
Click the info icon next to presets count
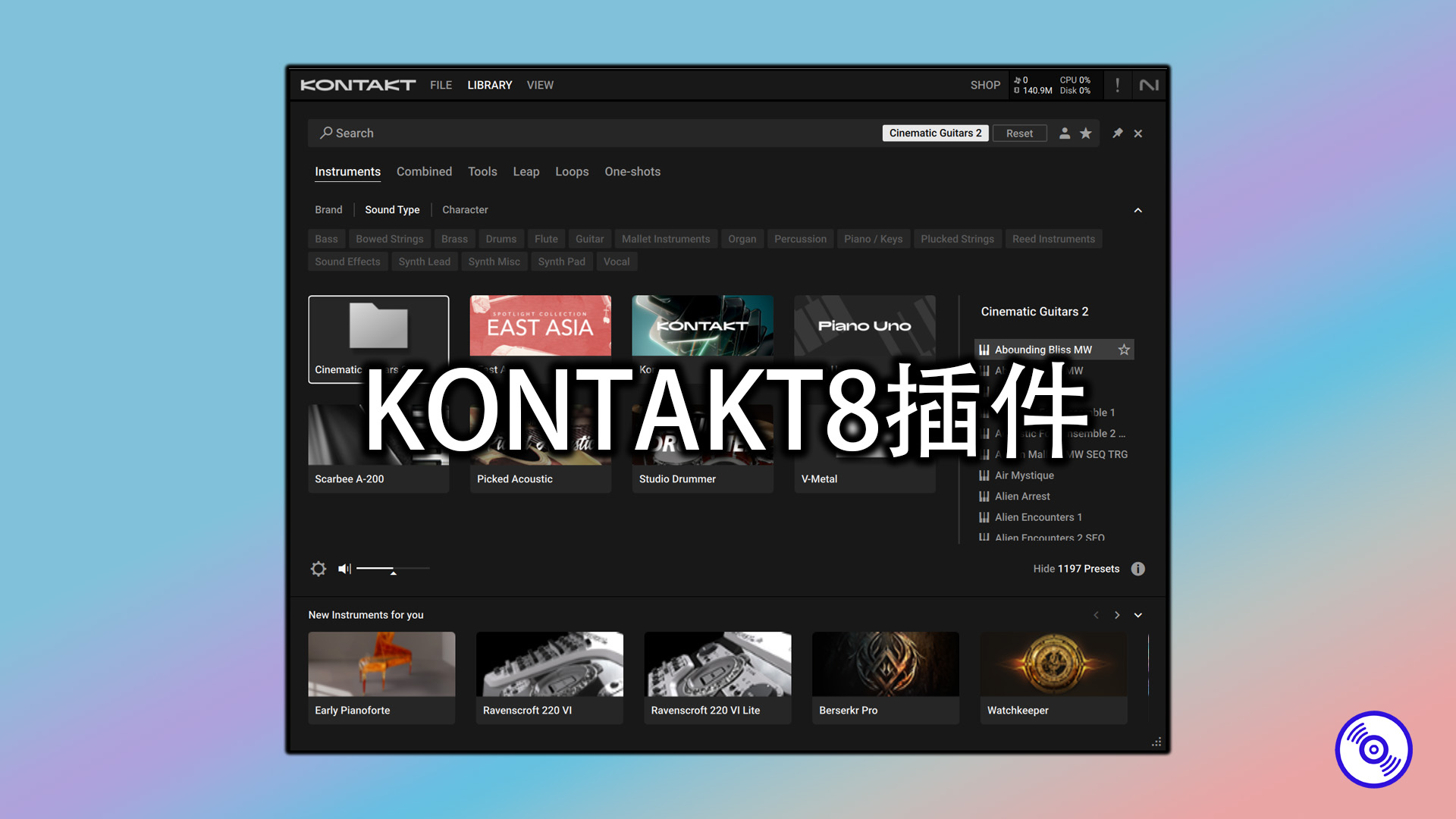pos(1138,569)
